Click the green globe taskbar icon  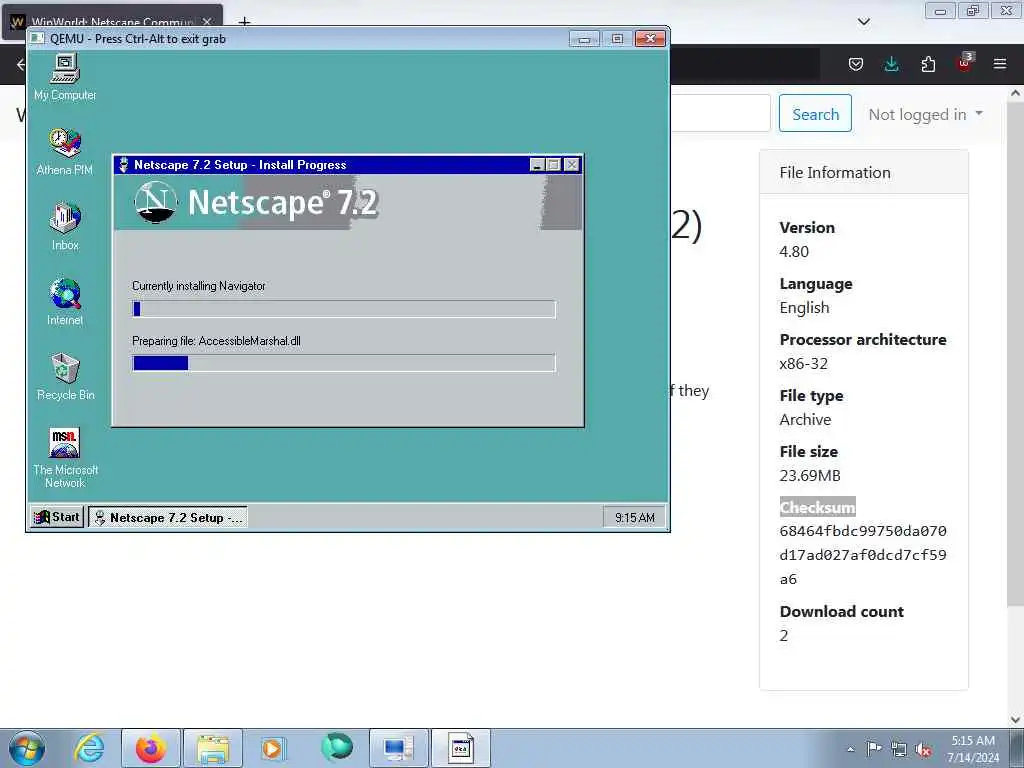pos(336,748)
